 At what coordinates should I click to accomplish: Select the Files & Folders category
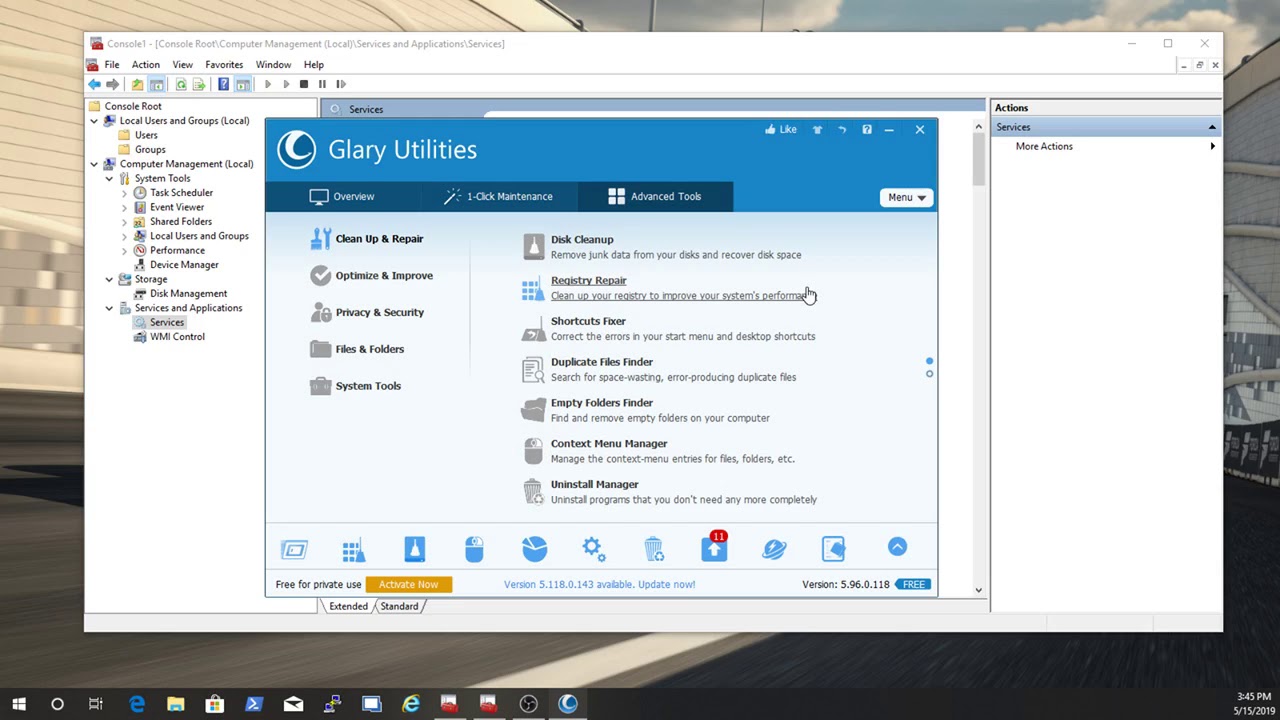357,349
